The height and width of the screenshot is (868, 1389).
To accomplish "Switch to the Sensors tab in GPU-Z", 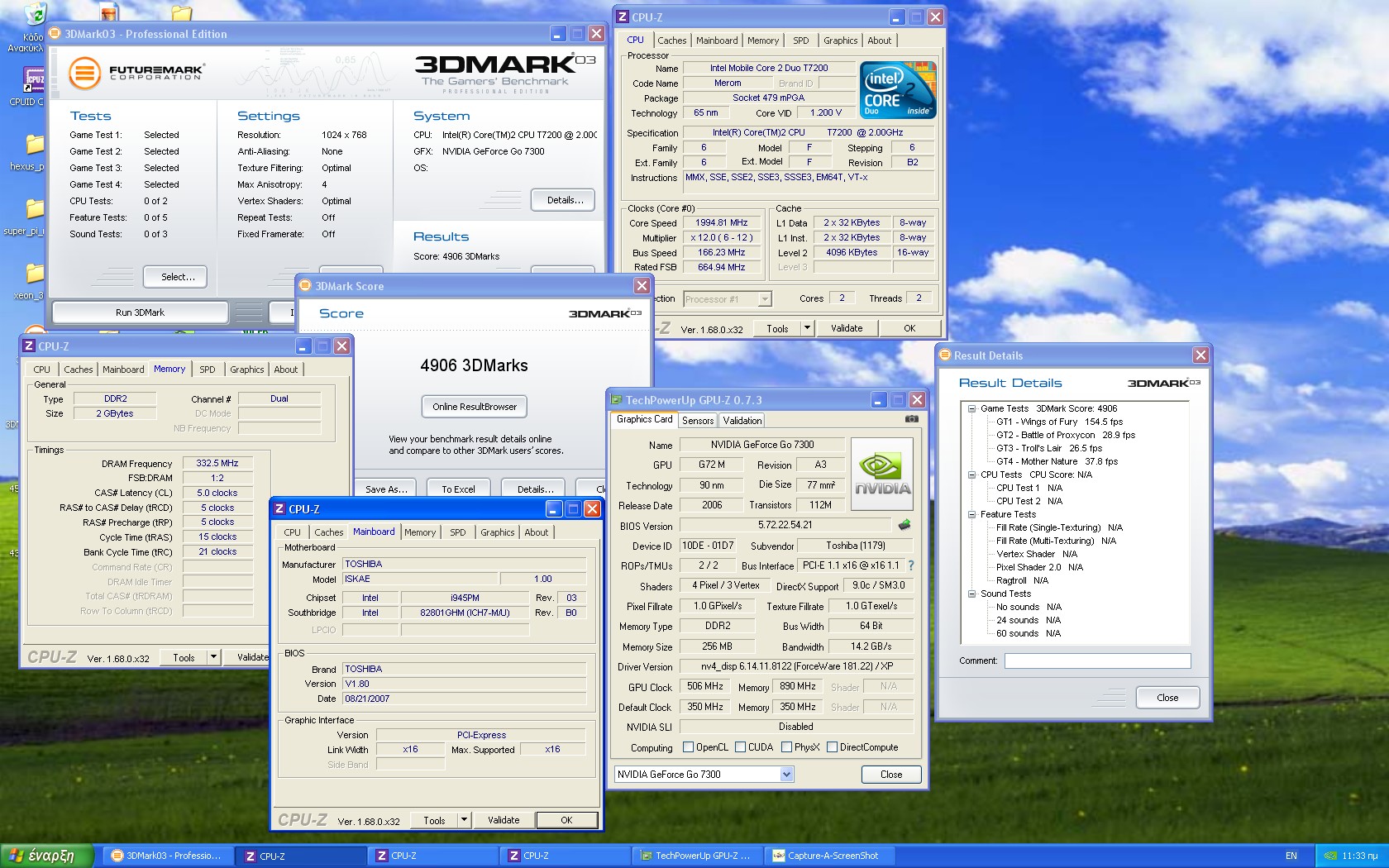I will 698,421.
